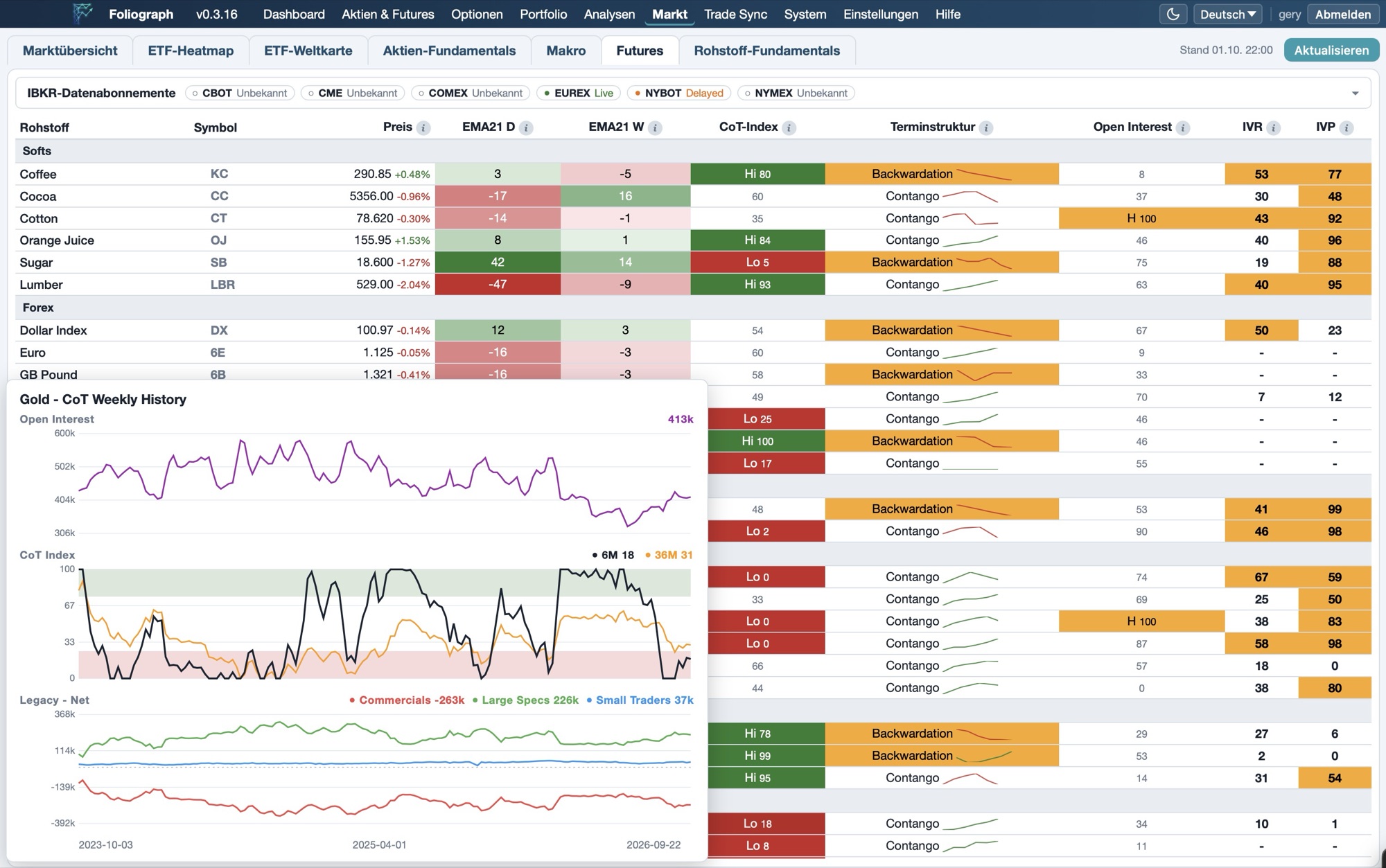Click the NYBOT Delayed subscription badge
Screen dimensions: 1386x868
coord(679,93)
